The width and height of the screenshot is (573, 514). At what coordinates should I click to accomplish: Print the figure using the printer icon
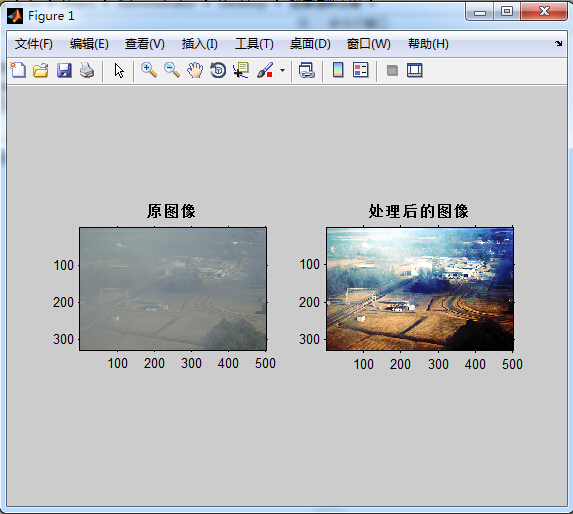[x=87, y=70]
